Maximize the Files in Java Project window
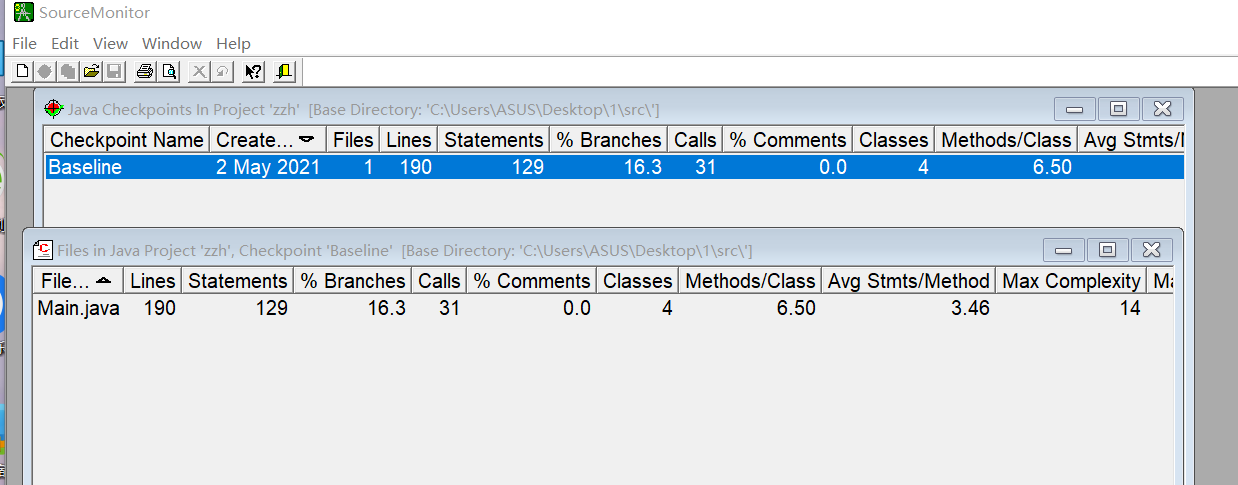1238x485 pixels. (1107, 250)
